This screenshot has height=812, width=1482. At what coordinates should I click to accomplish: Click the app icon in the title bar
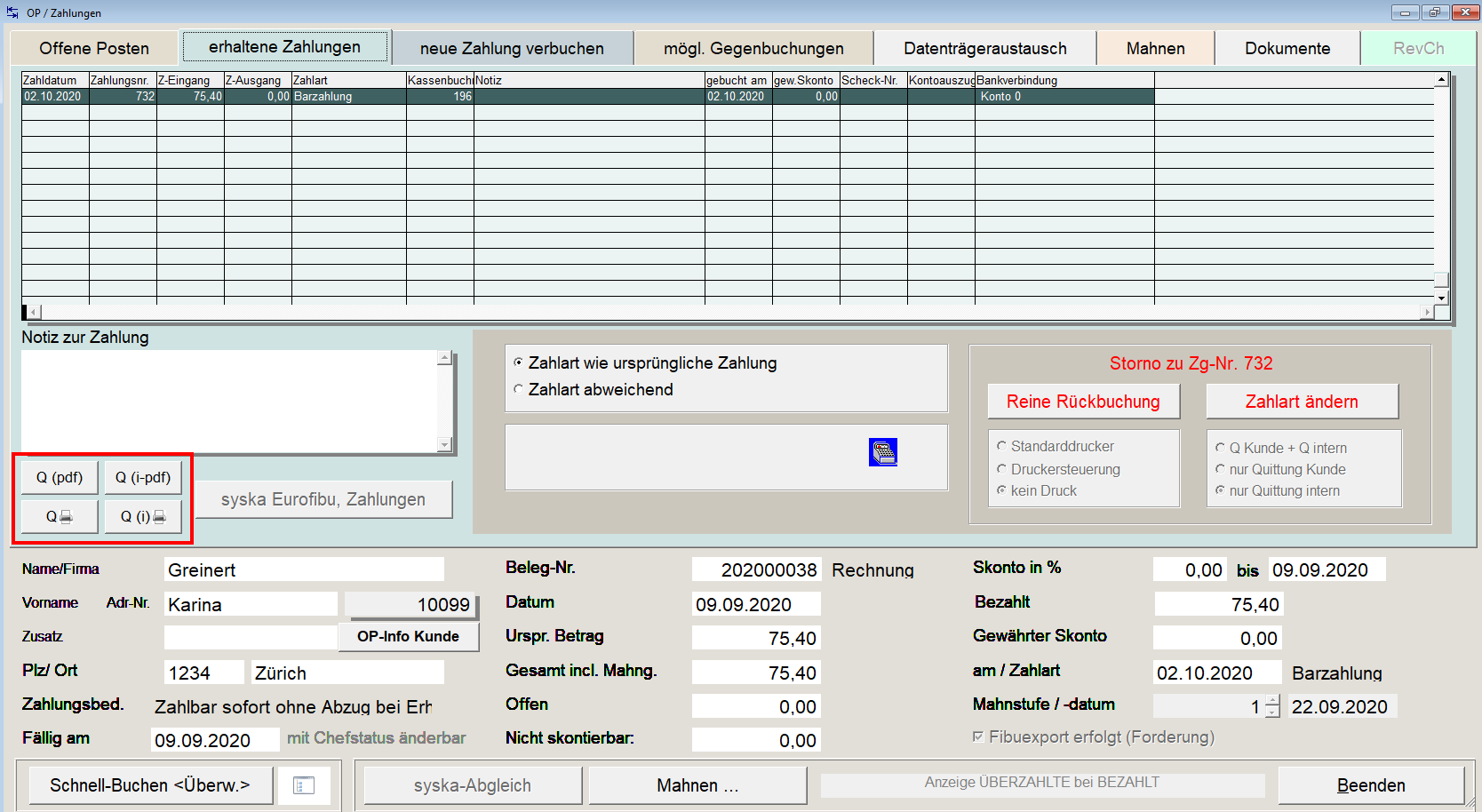coord(12,12)
